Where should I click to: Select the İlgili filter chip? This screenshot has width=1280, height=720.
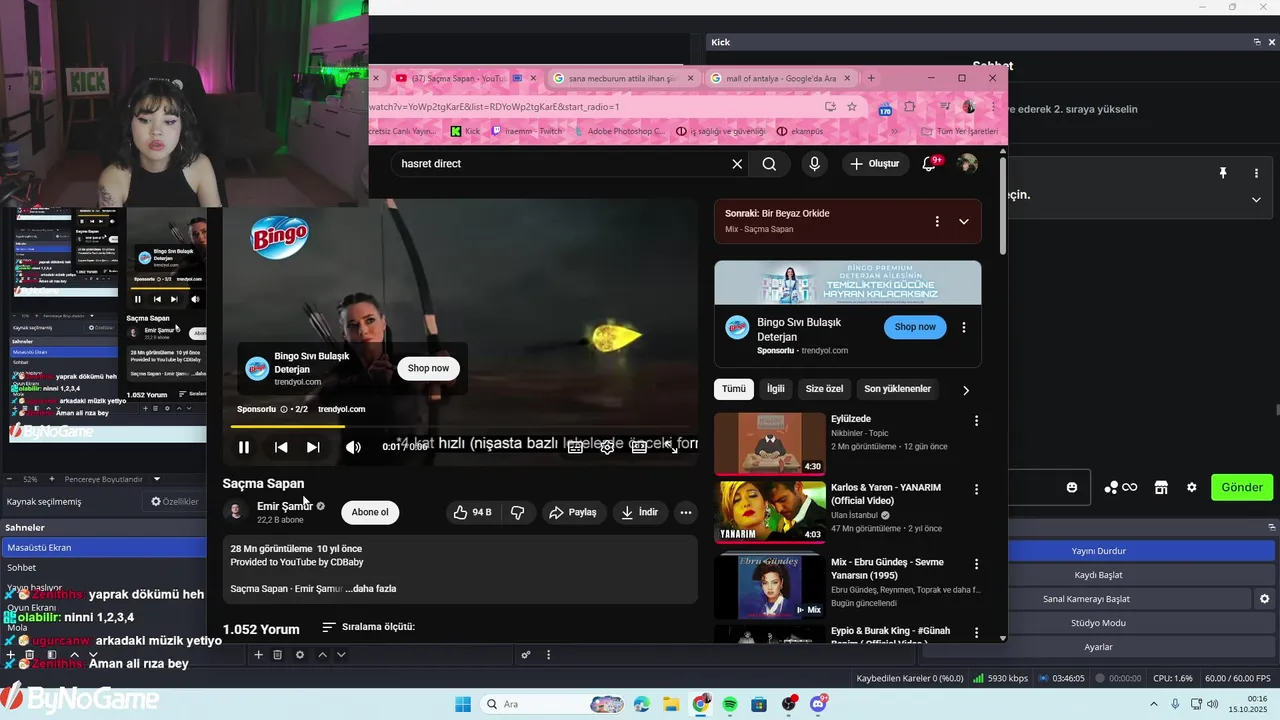pos(776,389)
